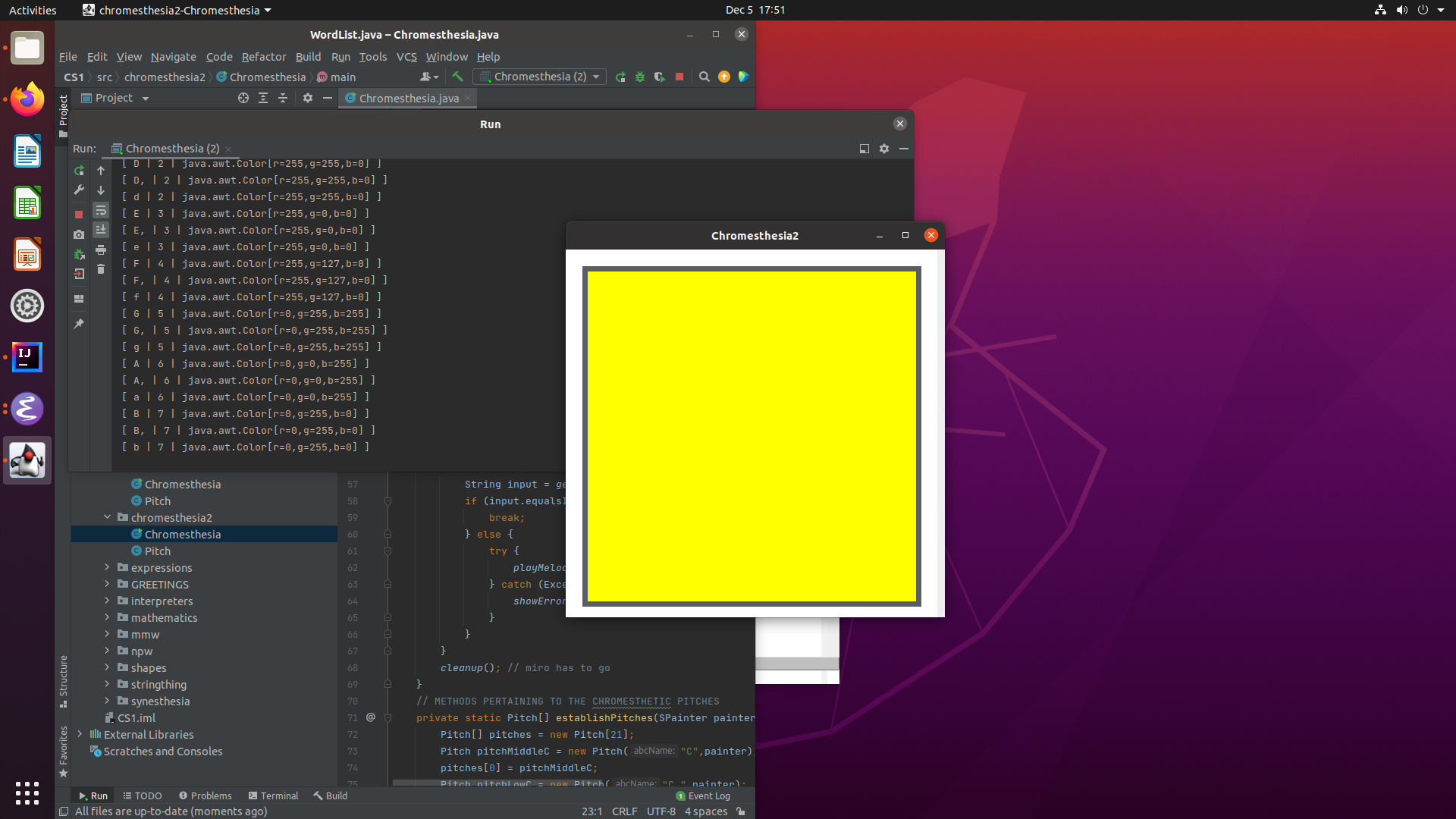The image size is (1456, 819).
Task: Open CS1.iml file in project tree
Action: [136, 717]
